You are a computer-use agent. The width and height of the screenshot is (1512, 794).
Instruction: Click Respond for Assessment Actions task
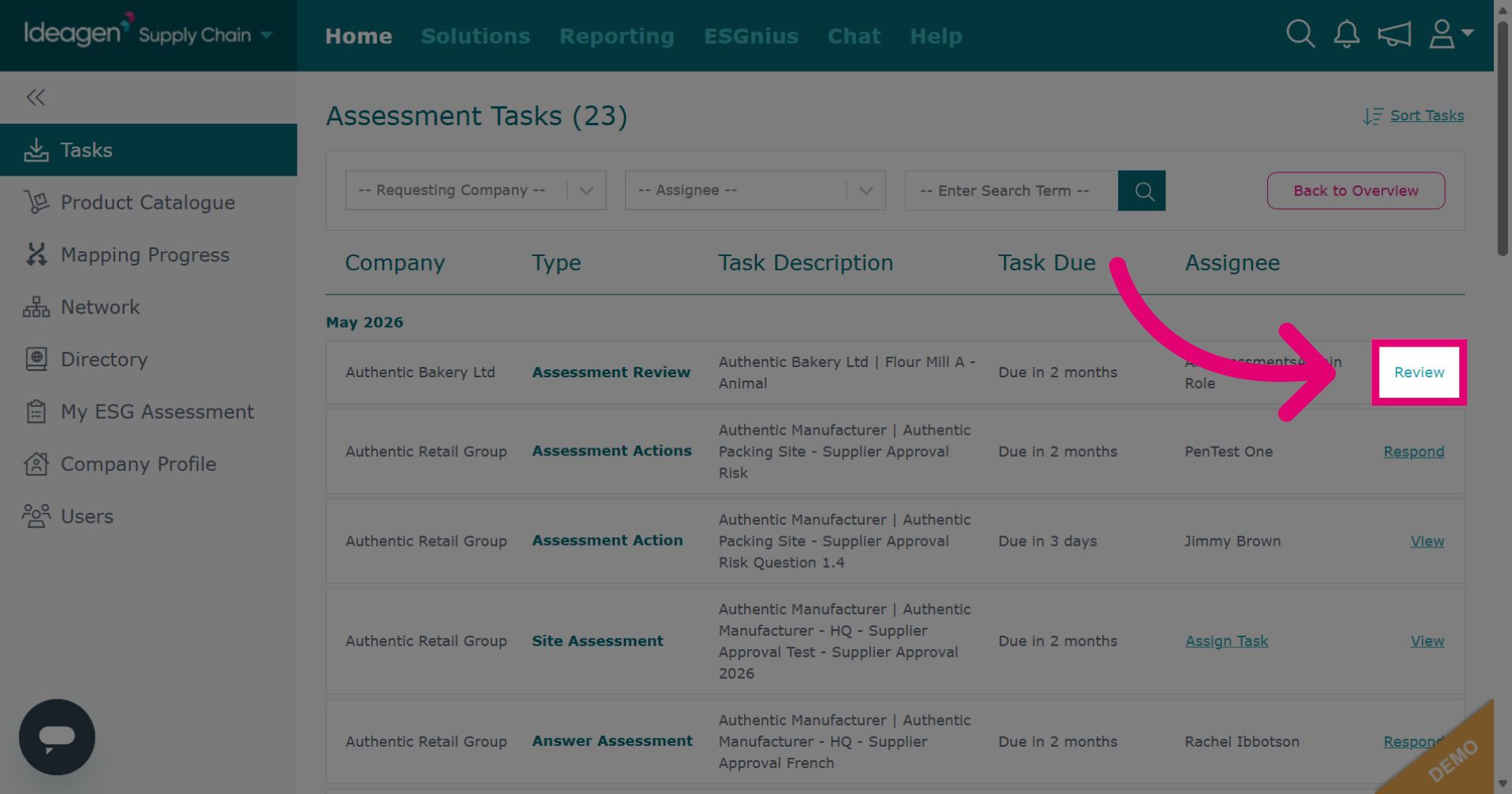[x=1414, y=451]
